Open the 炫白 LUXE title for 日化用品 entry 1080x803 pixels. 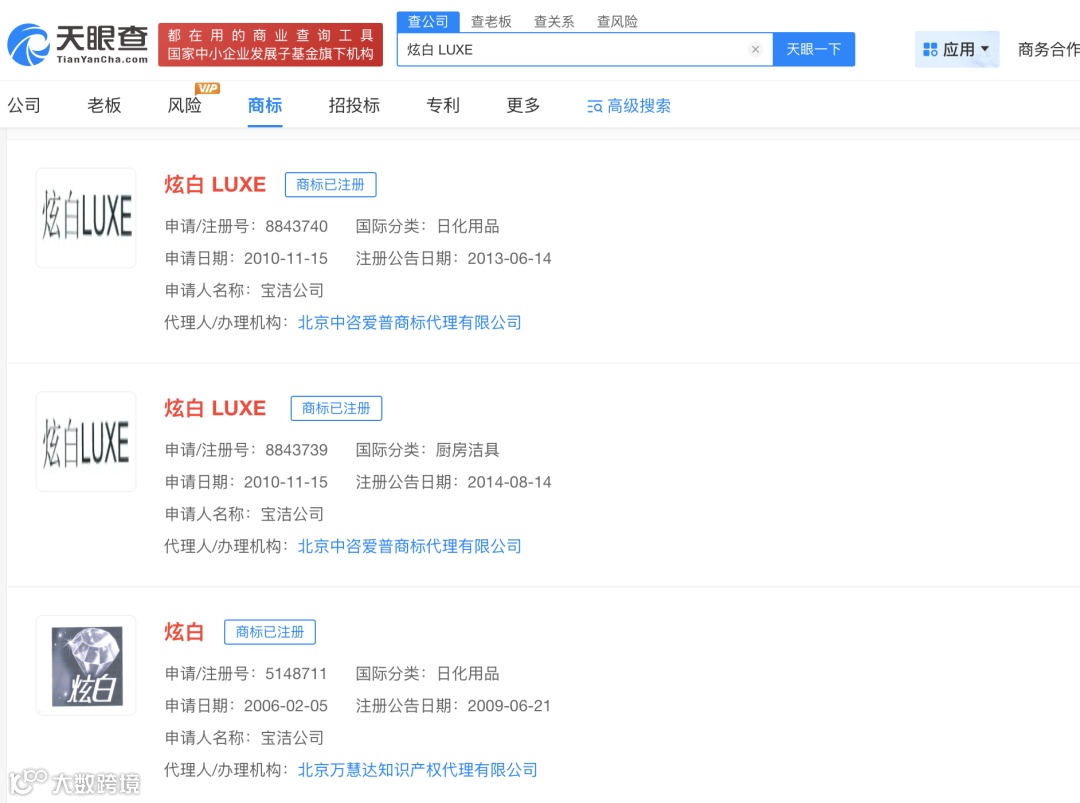pyautogui.click(x=215, y=185)
